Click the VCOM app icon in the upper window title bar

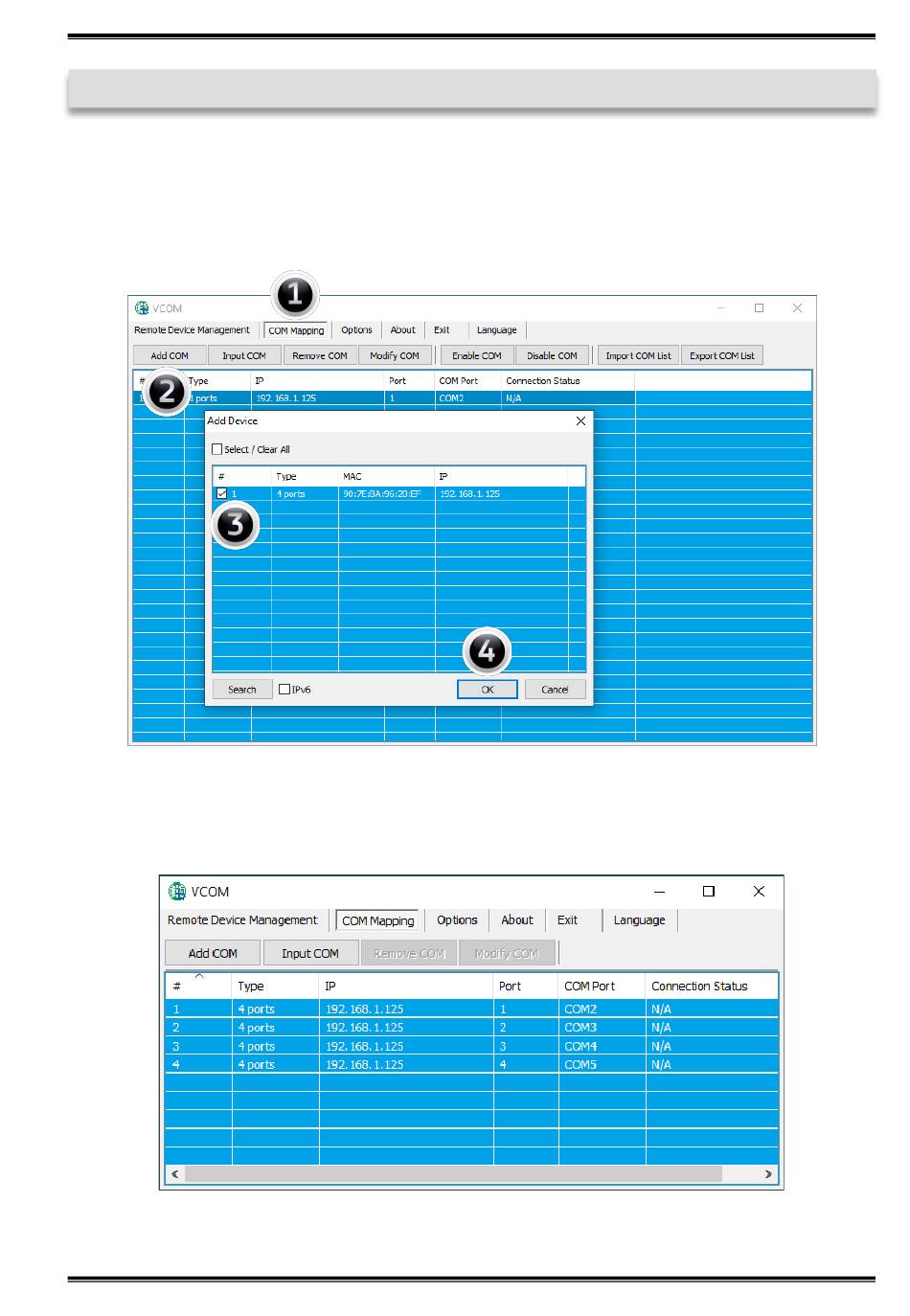[x=142, y=308]
